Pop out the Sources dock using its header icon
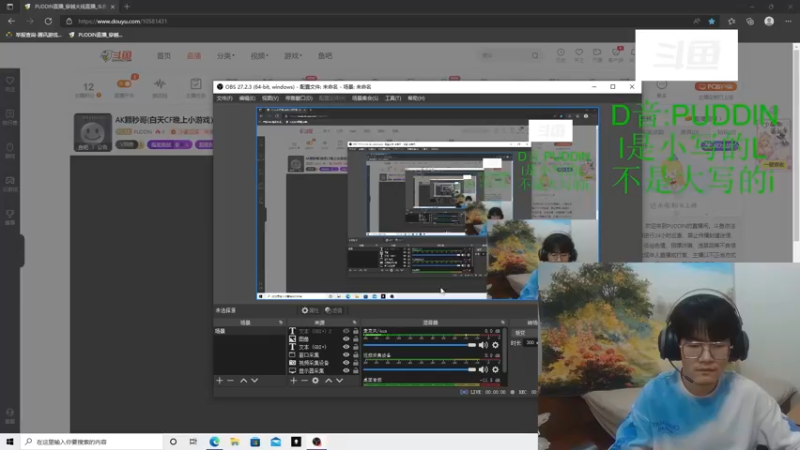The image size is (800, 450). [355, 322]
